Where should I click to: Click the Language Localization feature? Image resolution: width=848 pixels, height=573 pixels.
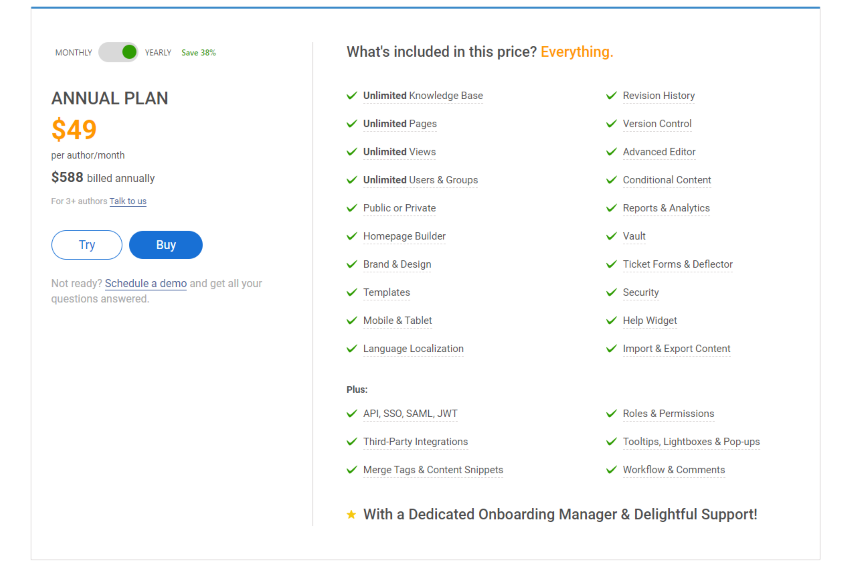[413, 349]
